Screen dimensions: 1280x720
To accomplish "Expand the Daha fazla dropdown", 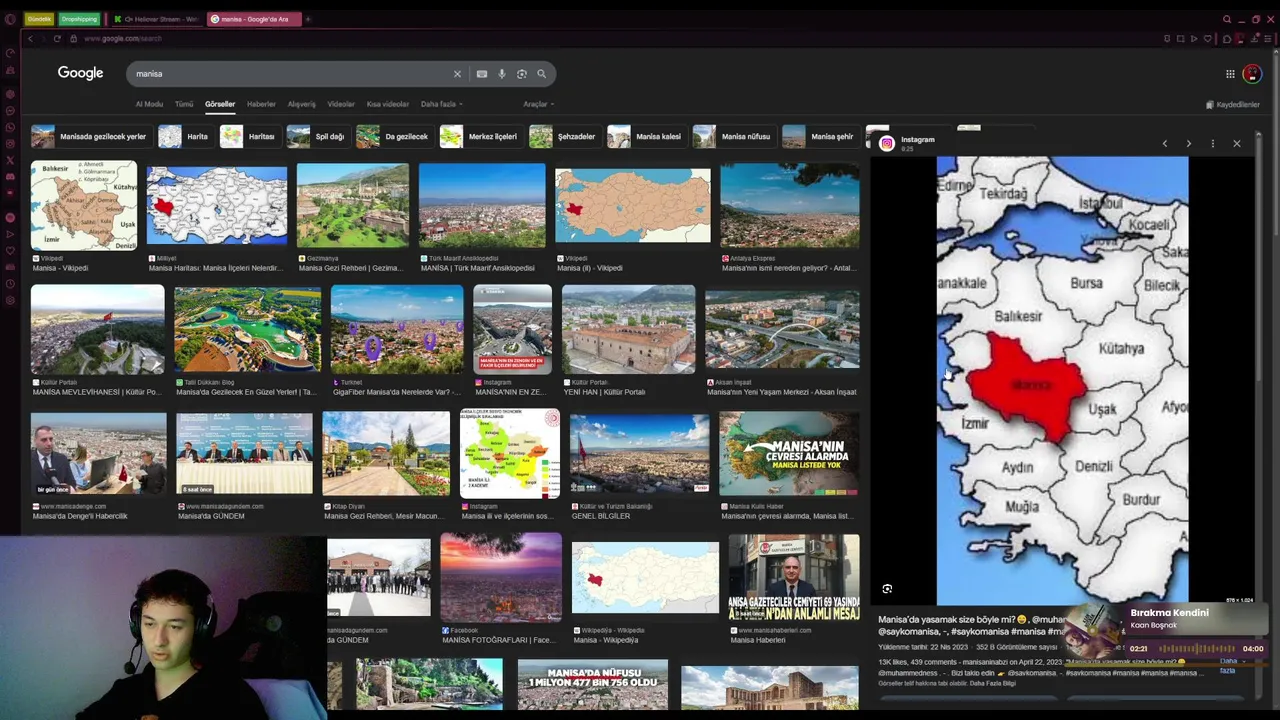I will click(x=441, y=104).
